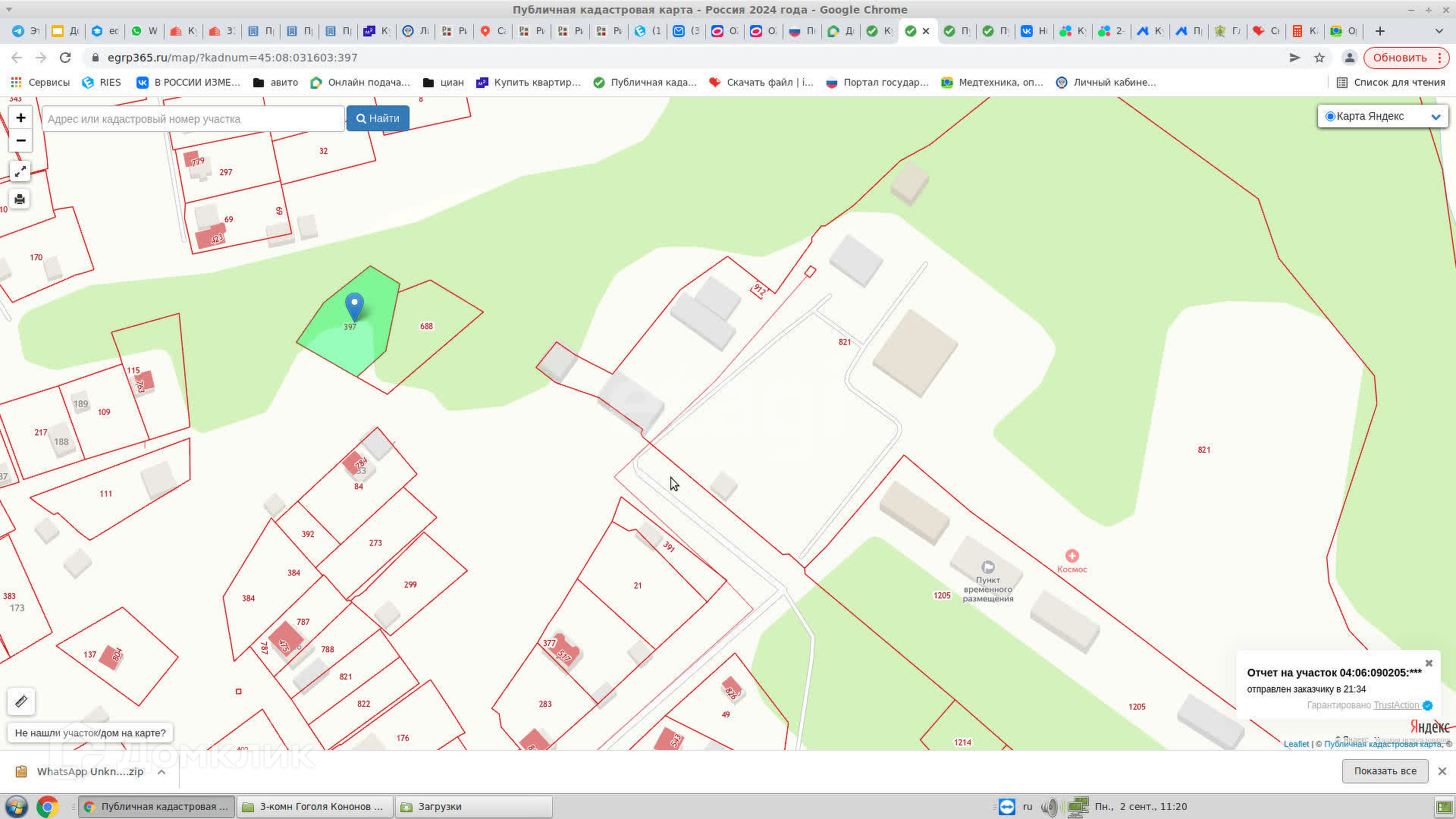
Task: Click the blue marker on parcel 397
Action: (x=354, y=306)
